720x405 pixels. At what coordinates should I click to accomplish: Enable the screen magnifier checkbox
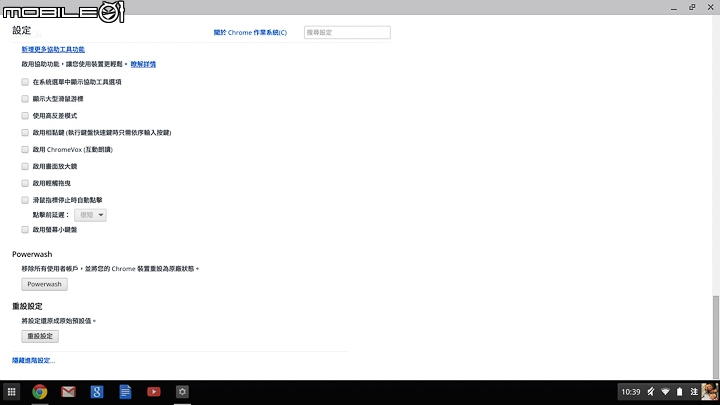tap(25, 166)
